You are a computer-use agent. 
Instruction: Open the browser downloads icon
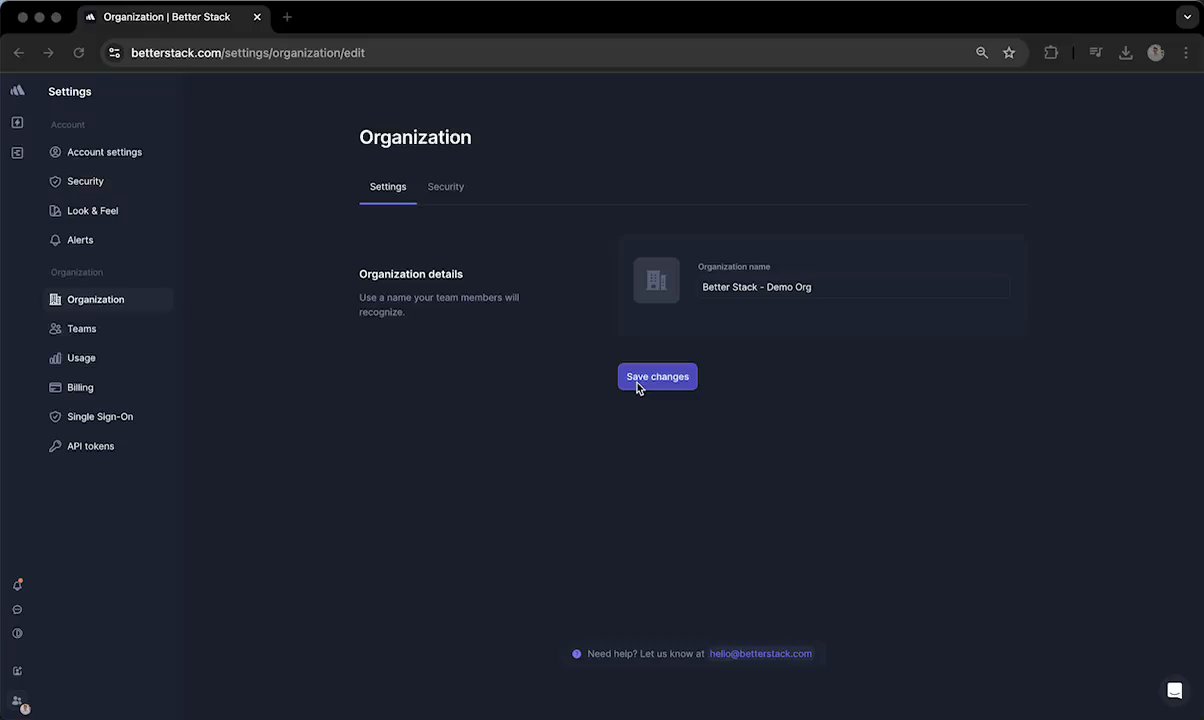point(1126,53)
